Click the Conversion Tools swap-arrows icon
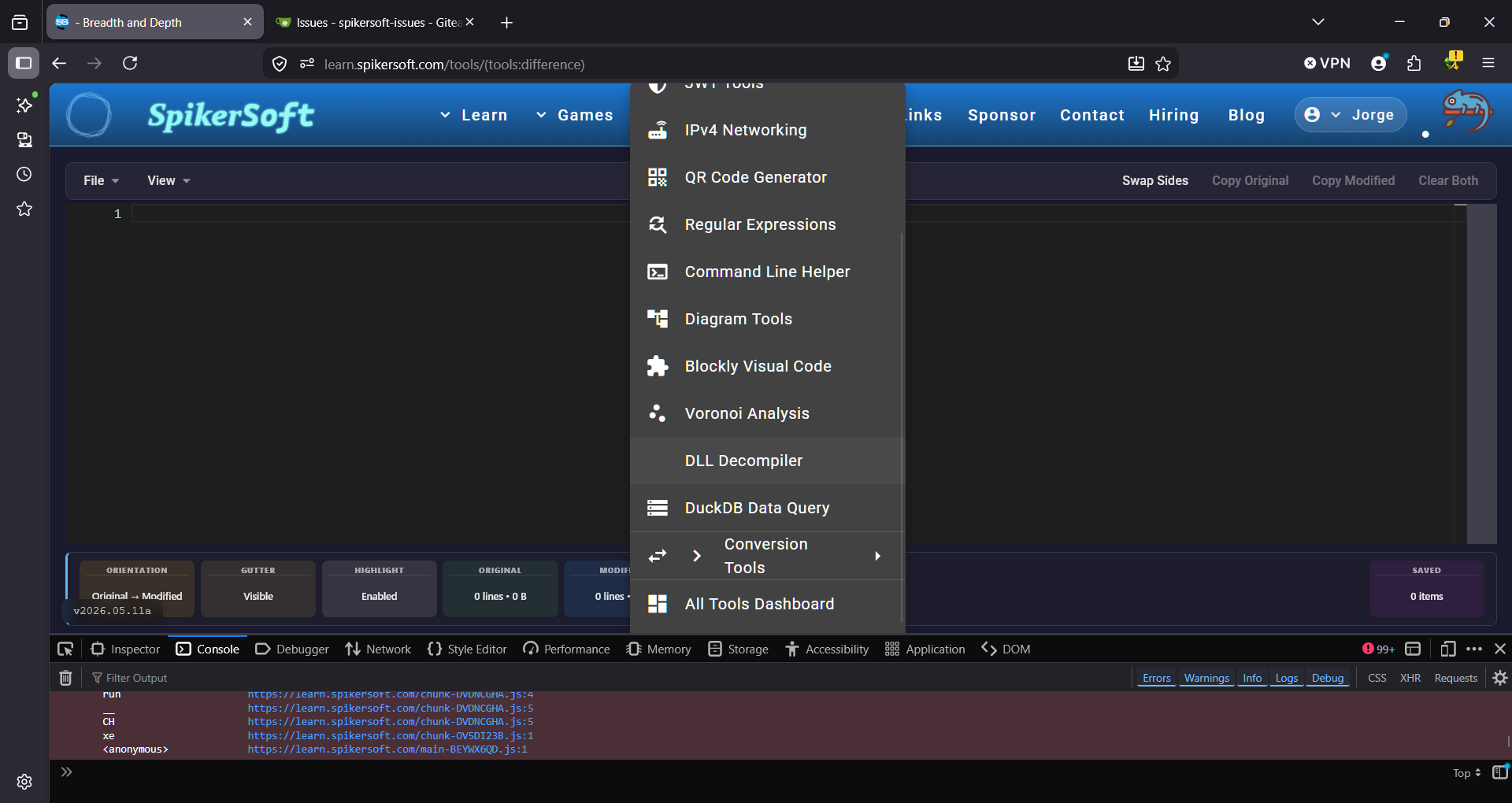1512x803 pixels. 658,556
